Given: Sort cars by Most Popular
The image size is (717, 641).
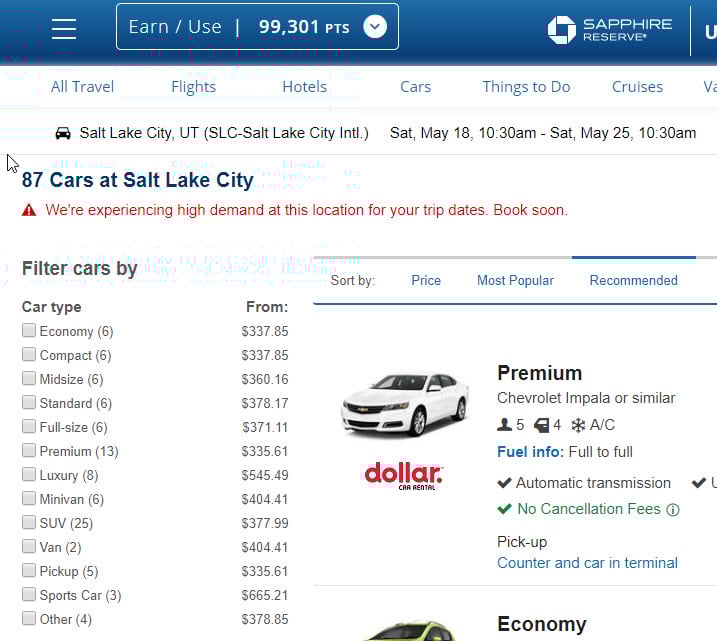Looking at the screenshot, I should pyautogui.click(x=515, y=280).
